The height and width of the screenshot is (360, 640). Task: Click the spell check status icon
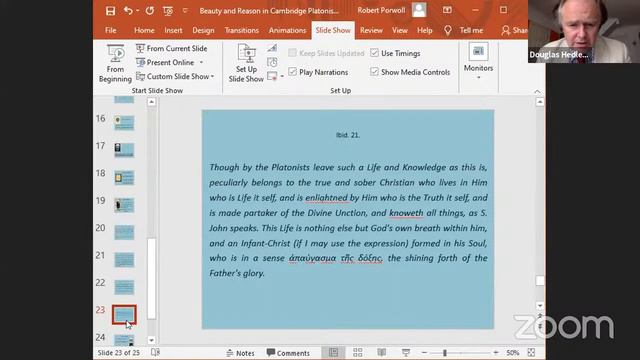156,352
